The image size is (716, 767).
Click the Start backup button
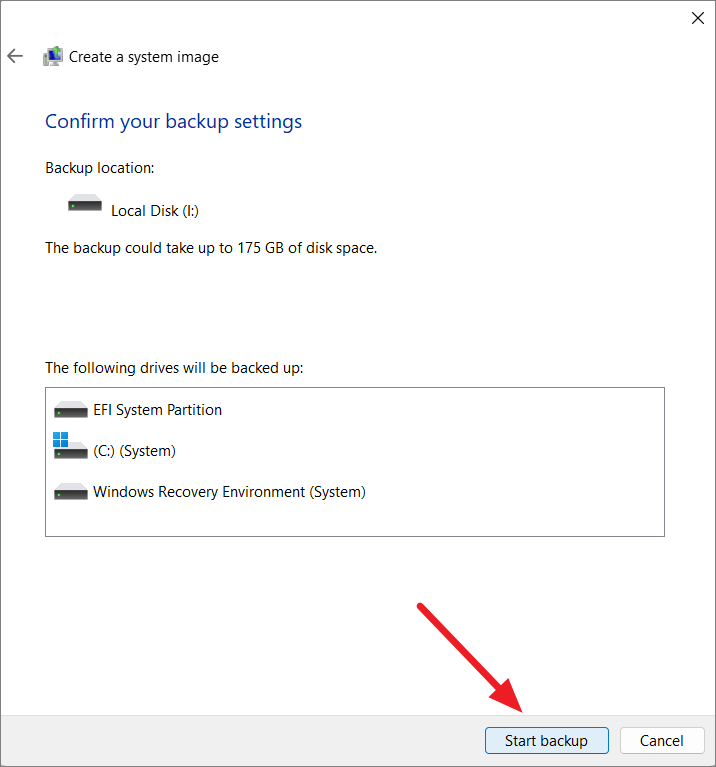pos(546,741)
